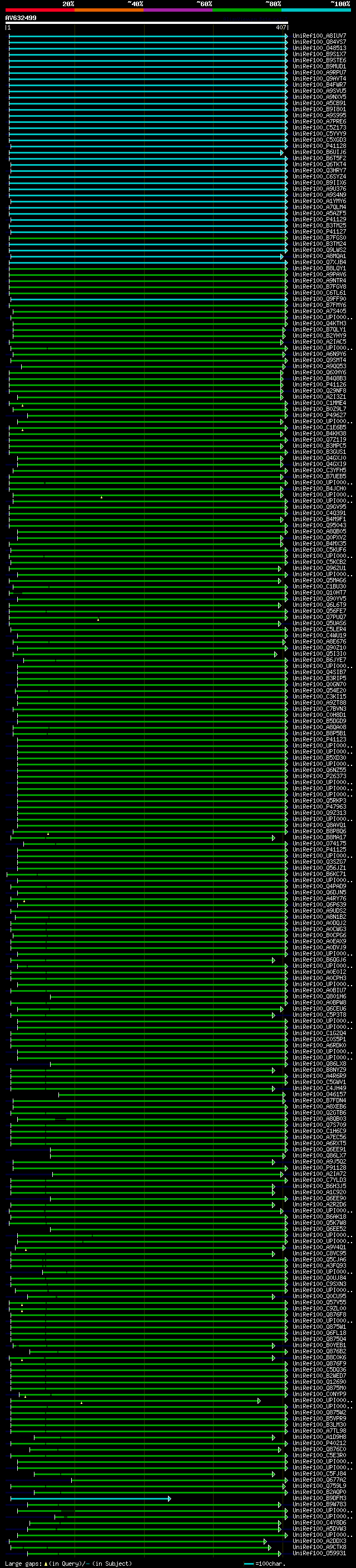Select the UniRef100_B6JYE7 label
Image resolution: width=356 pixels, height=1568 pixels.
[319, 660]
